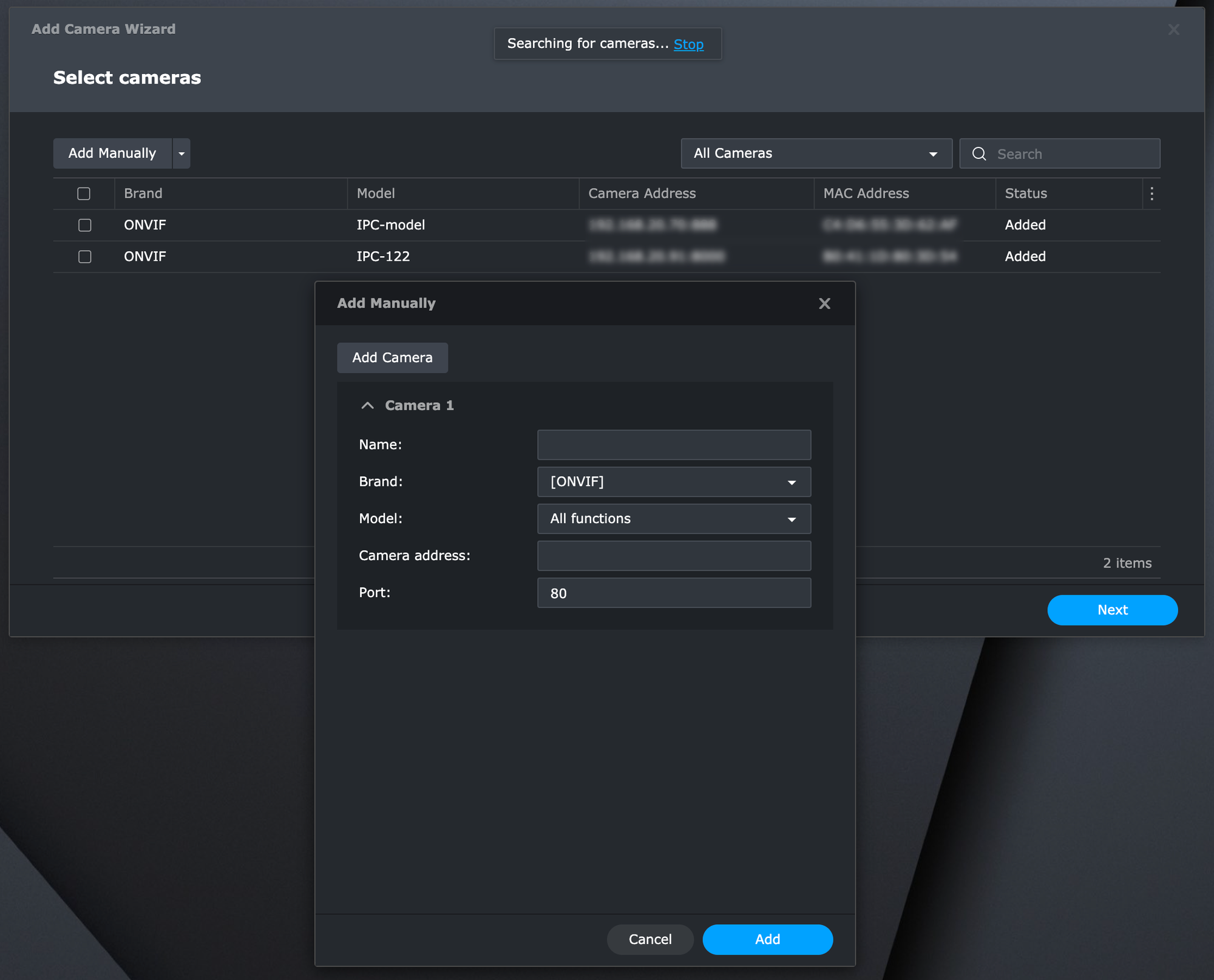
Task: Open the Add Manually split-button arrow
Action: [181, 154]
